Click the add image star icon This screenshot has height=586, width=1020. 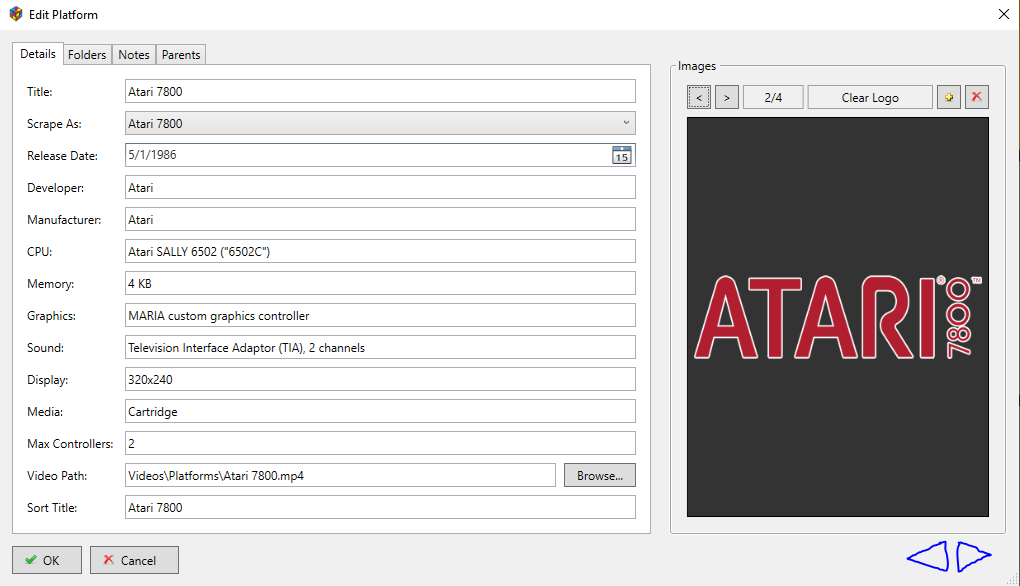click(948, 97)
